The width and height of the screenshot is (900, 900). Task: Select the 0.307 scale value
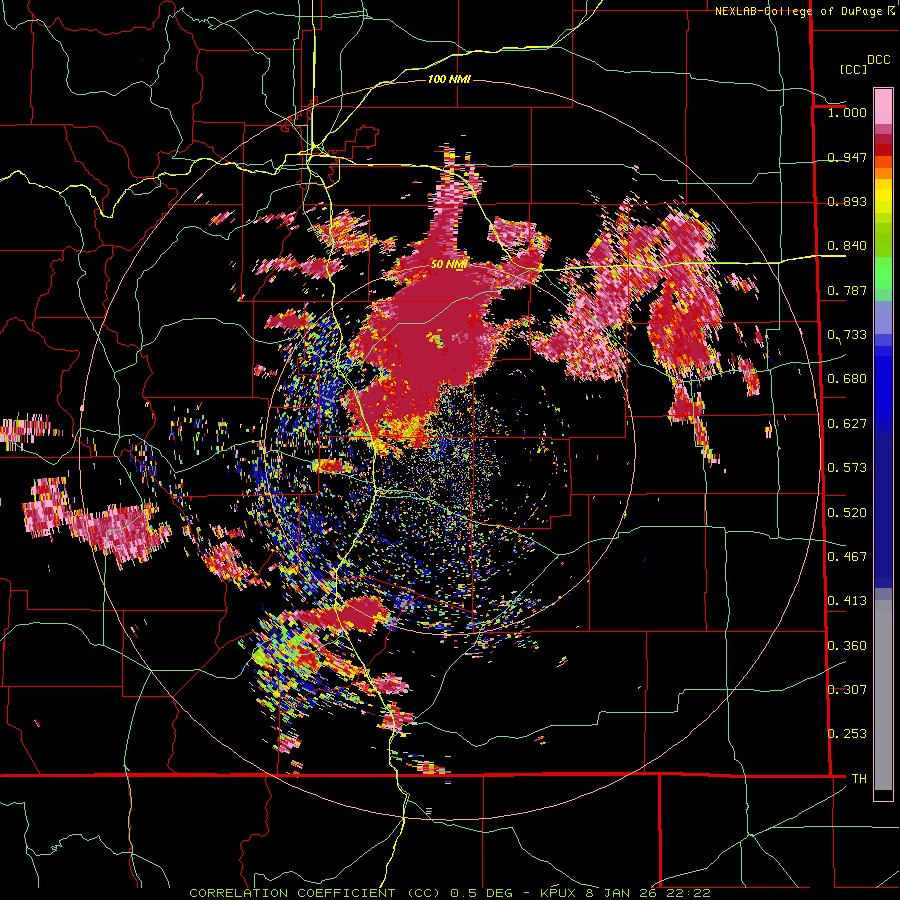[847, 690]
